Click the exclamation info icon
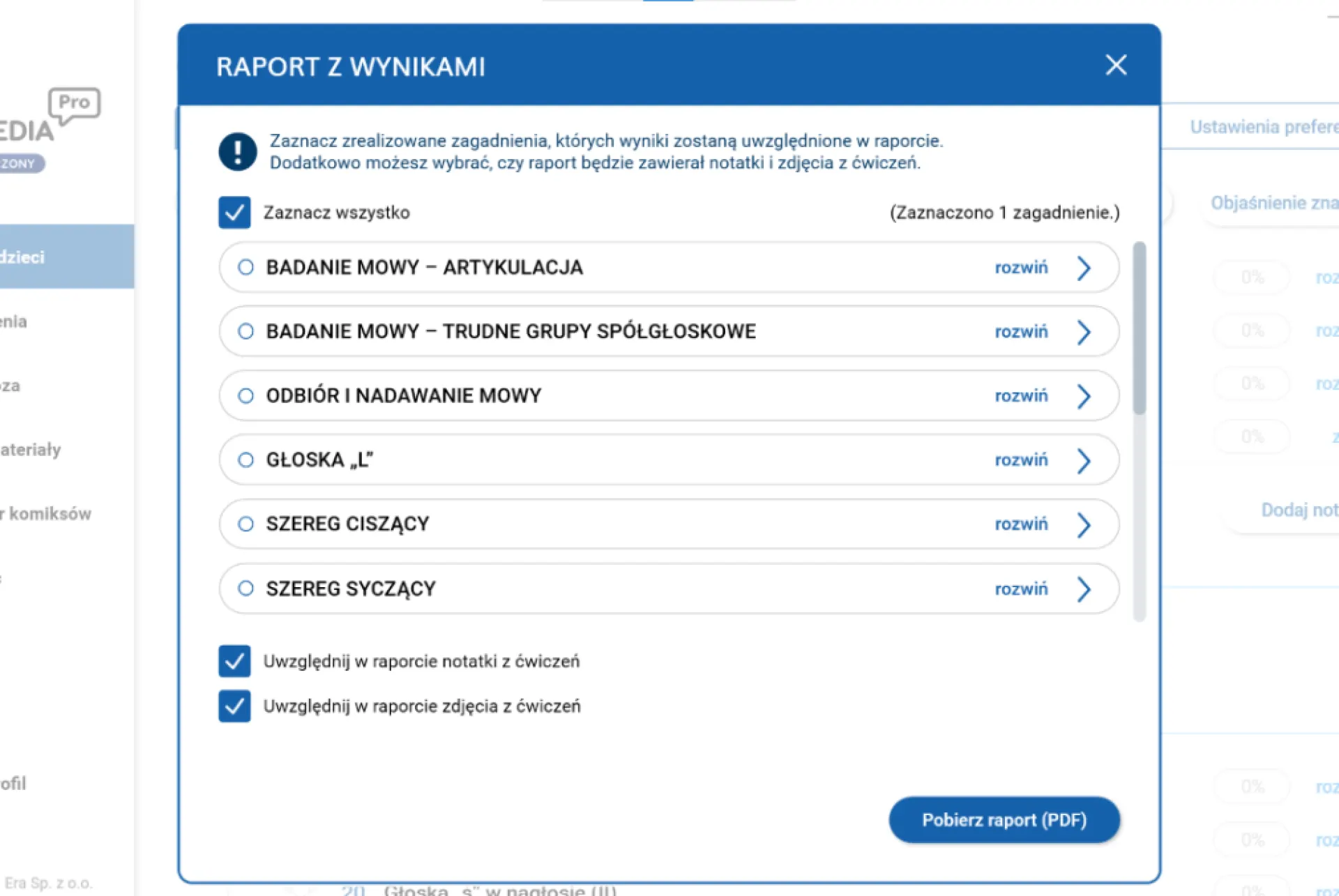 pos(237,151)
